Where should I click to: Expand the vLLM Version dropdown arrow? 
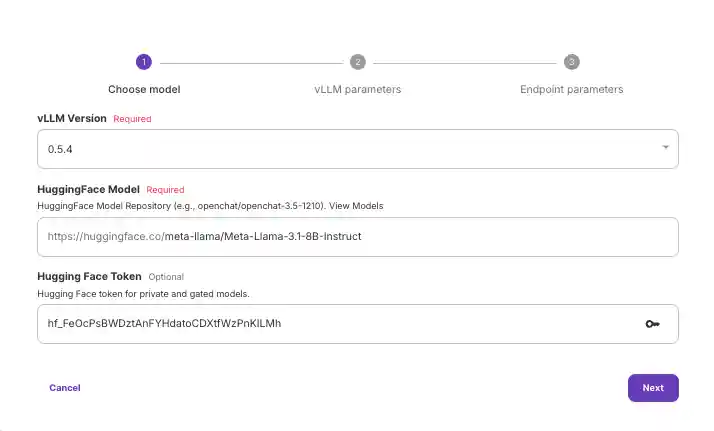666,148
